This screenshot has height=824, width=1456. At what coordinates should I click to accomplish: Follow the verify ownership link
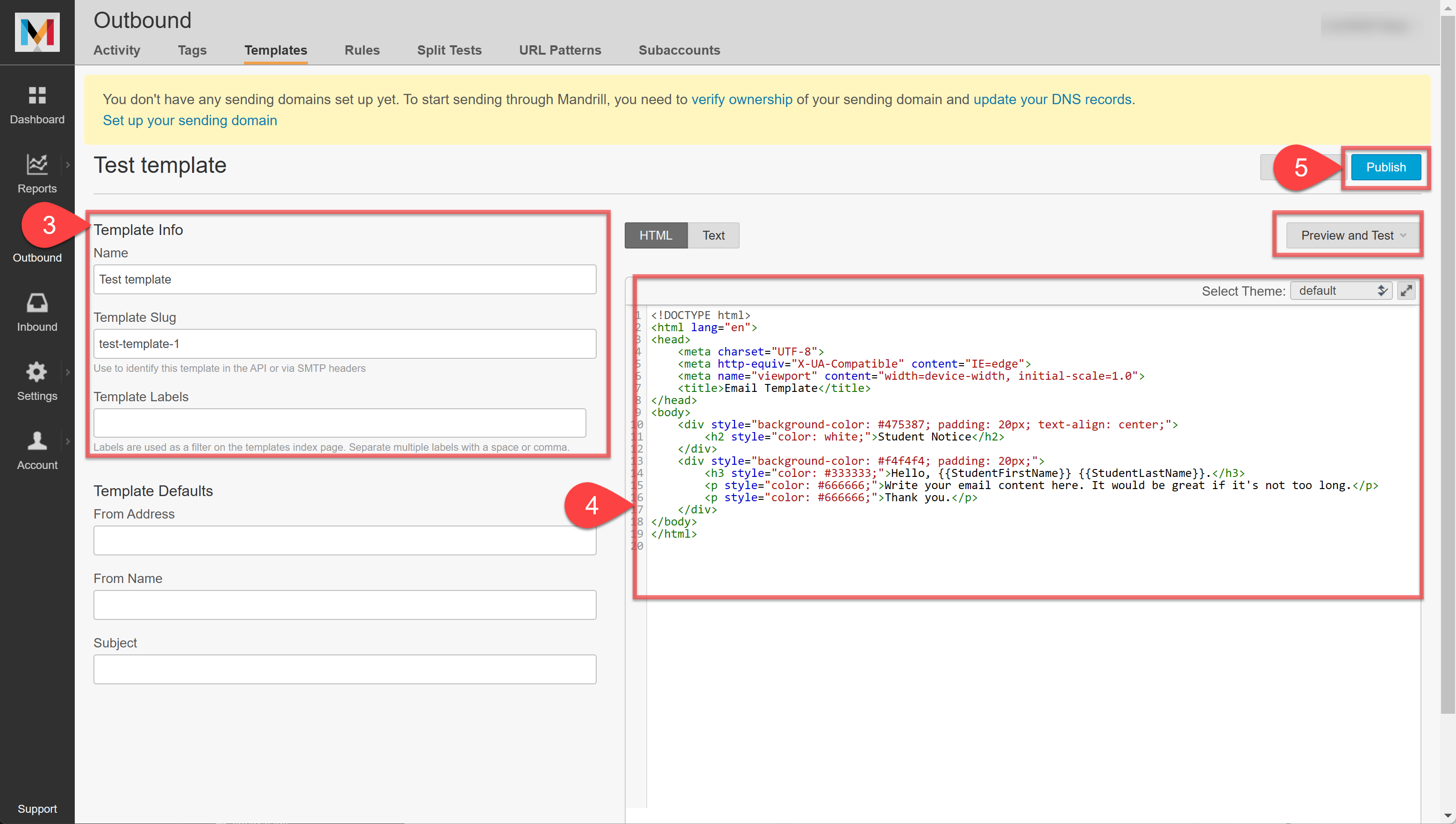click(x=742, y=99)
